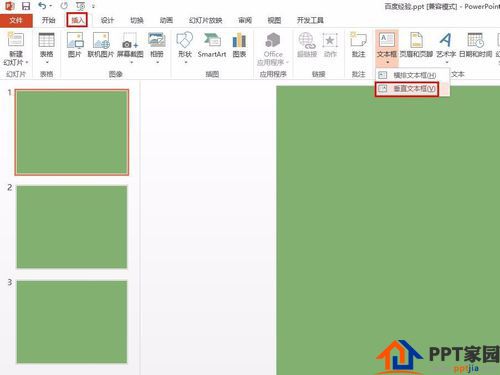
Task: Click the Picture (图片) icon in the ribbon
Action: (75, 45)
